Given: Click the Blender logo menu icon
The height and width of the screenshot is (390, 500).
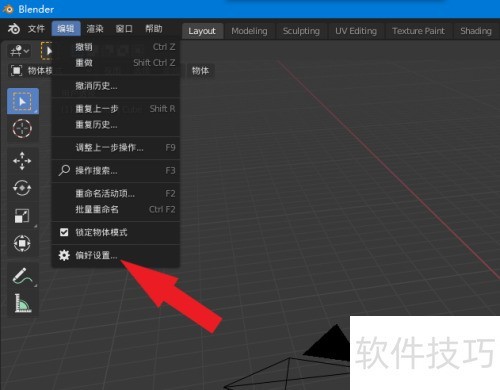Looking at the screenshot, I should click(x=14, y=29).
